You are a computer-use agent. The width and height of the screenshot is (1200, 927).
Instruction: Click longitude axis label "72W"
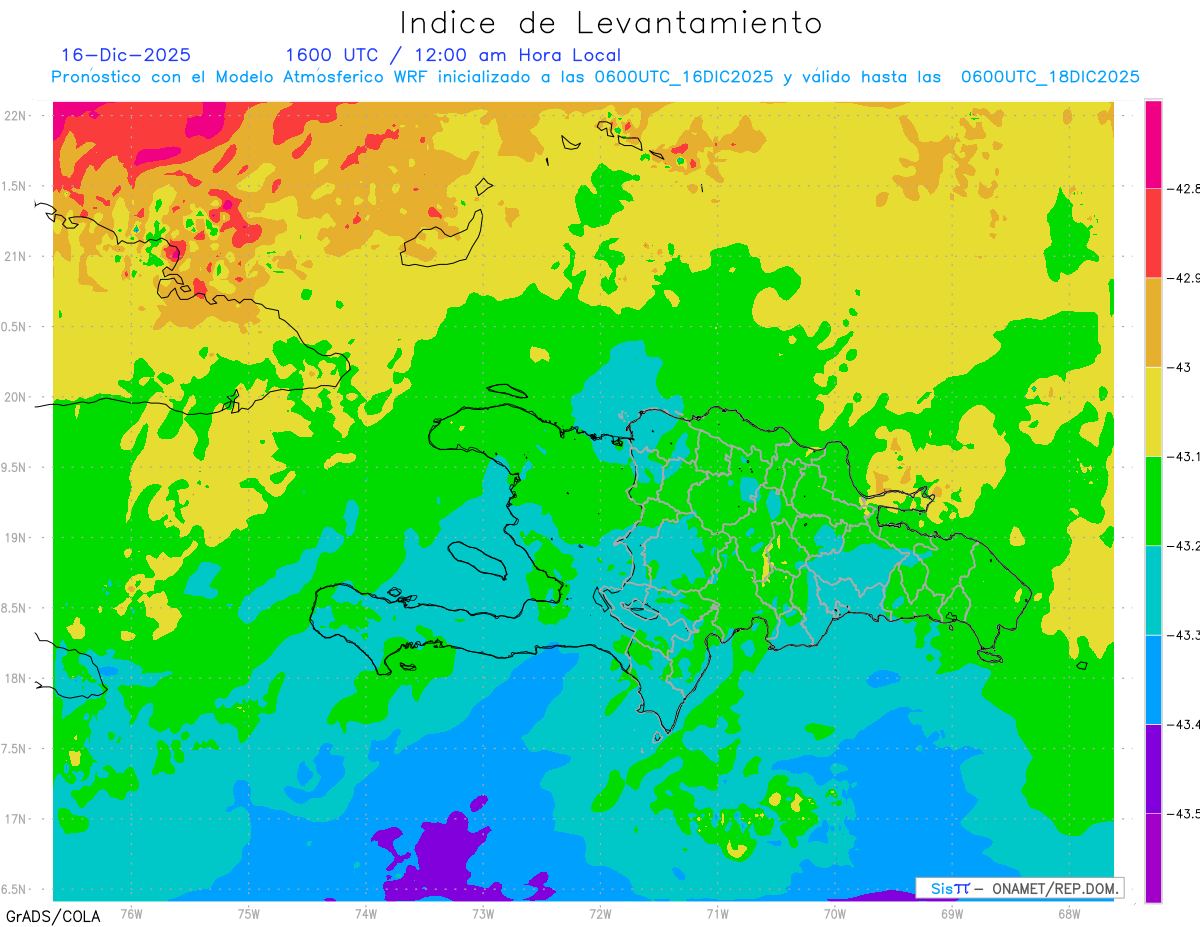tap(600, 913)
